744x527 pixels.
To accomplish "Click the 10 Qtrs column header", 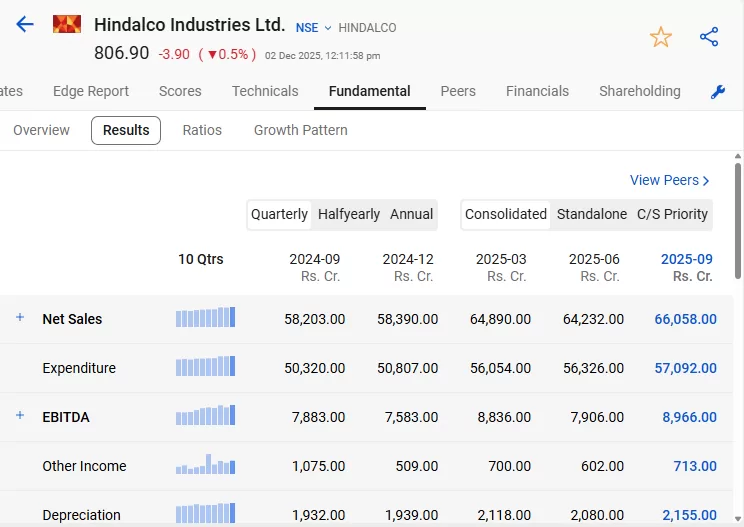I will point(201,259).
